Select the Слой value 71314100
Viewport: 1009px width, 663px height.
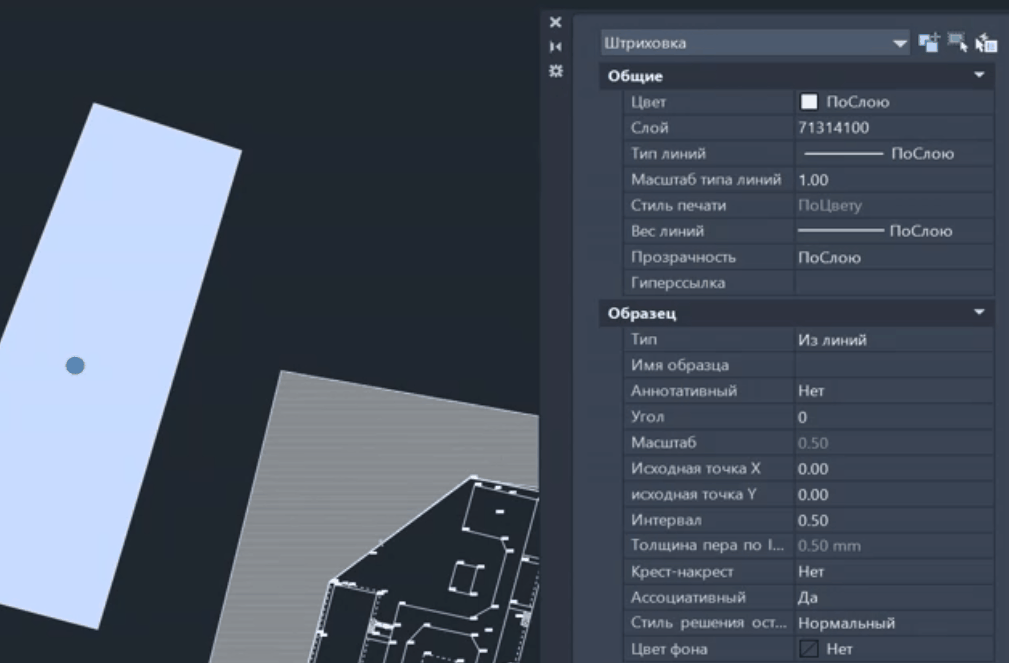(x=833, y=128)
